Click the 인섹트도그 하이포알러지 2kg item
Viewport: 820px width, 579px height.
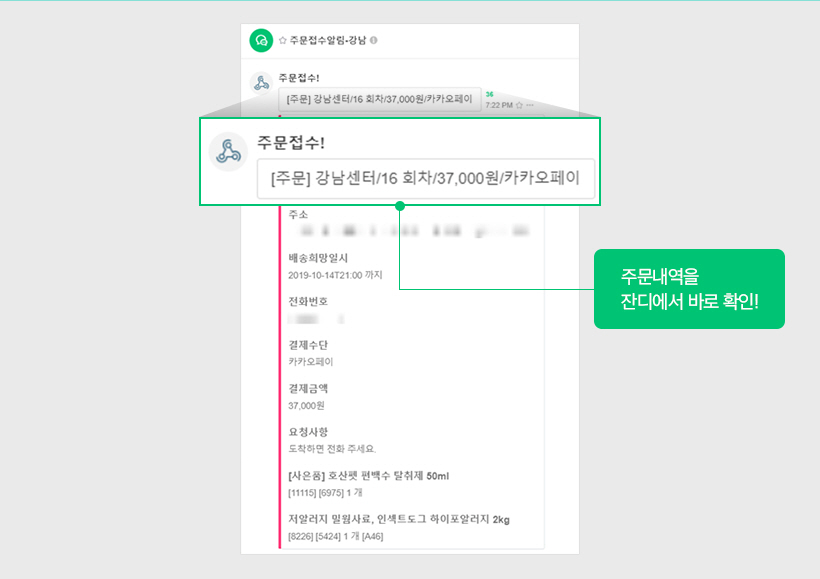tap(399, 520)
